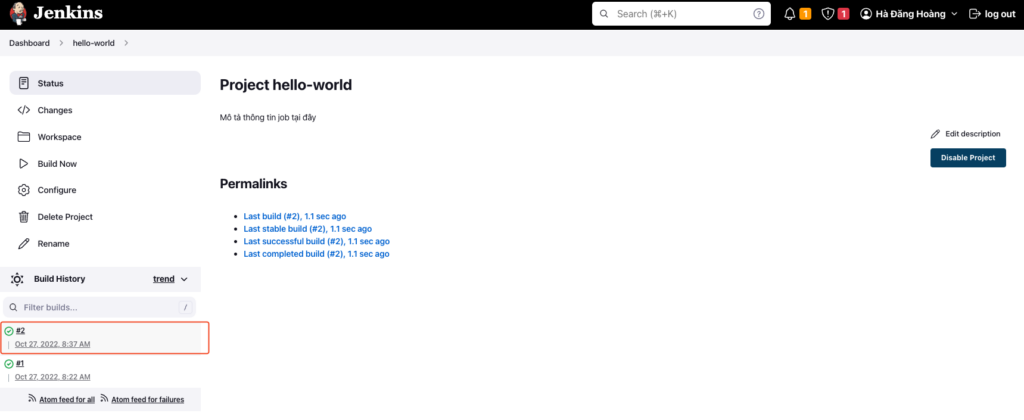1024x420 pixels.
Task: Click the Edit description pencil icon
Action: 935,134
